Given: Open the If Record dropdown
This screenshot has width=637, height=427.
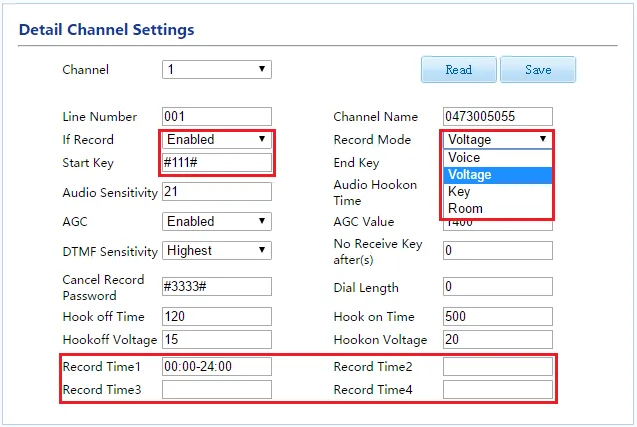Looking at the screenshot, I should pos(216,140).
